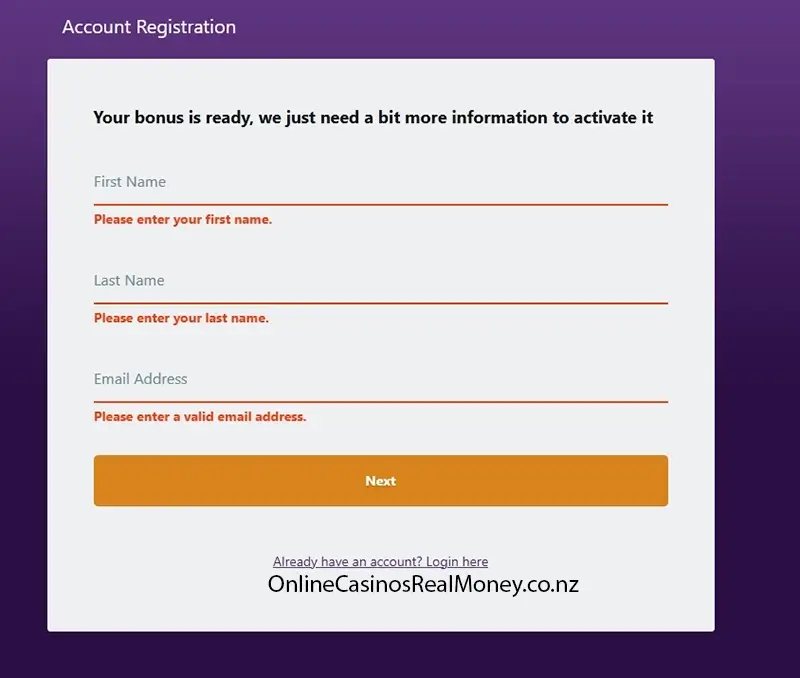Click the Already have an account text
Viewport: 800px width, 678px height.
pos(345,561)
